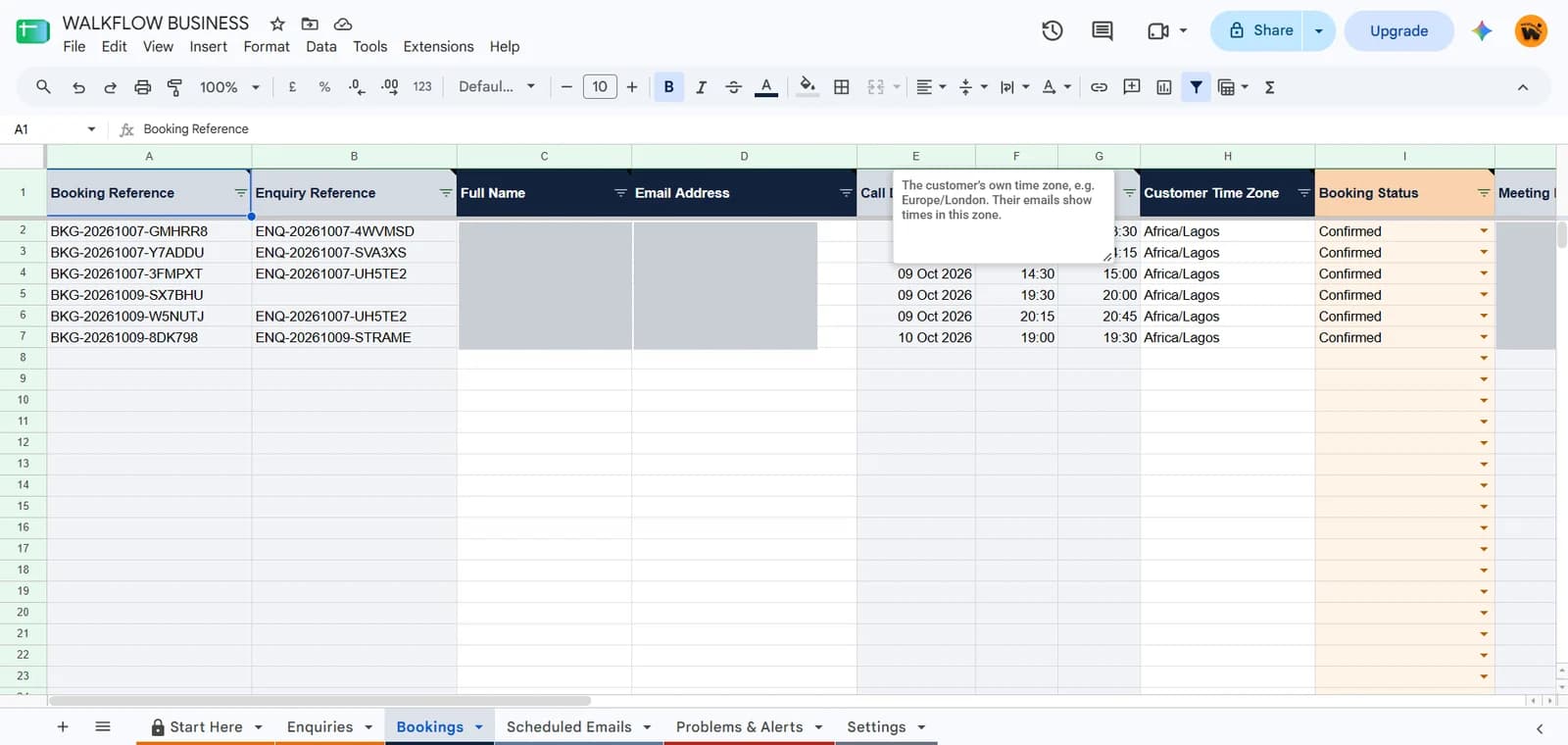Format as currency with the £ button
This screenshot has height=745, width=1568.
point(292,87)
